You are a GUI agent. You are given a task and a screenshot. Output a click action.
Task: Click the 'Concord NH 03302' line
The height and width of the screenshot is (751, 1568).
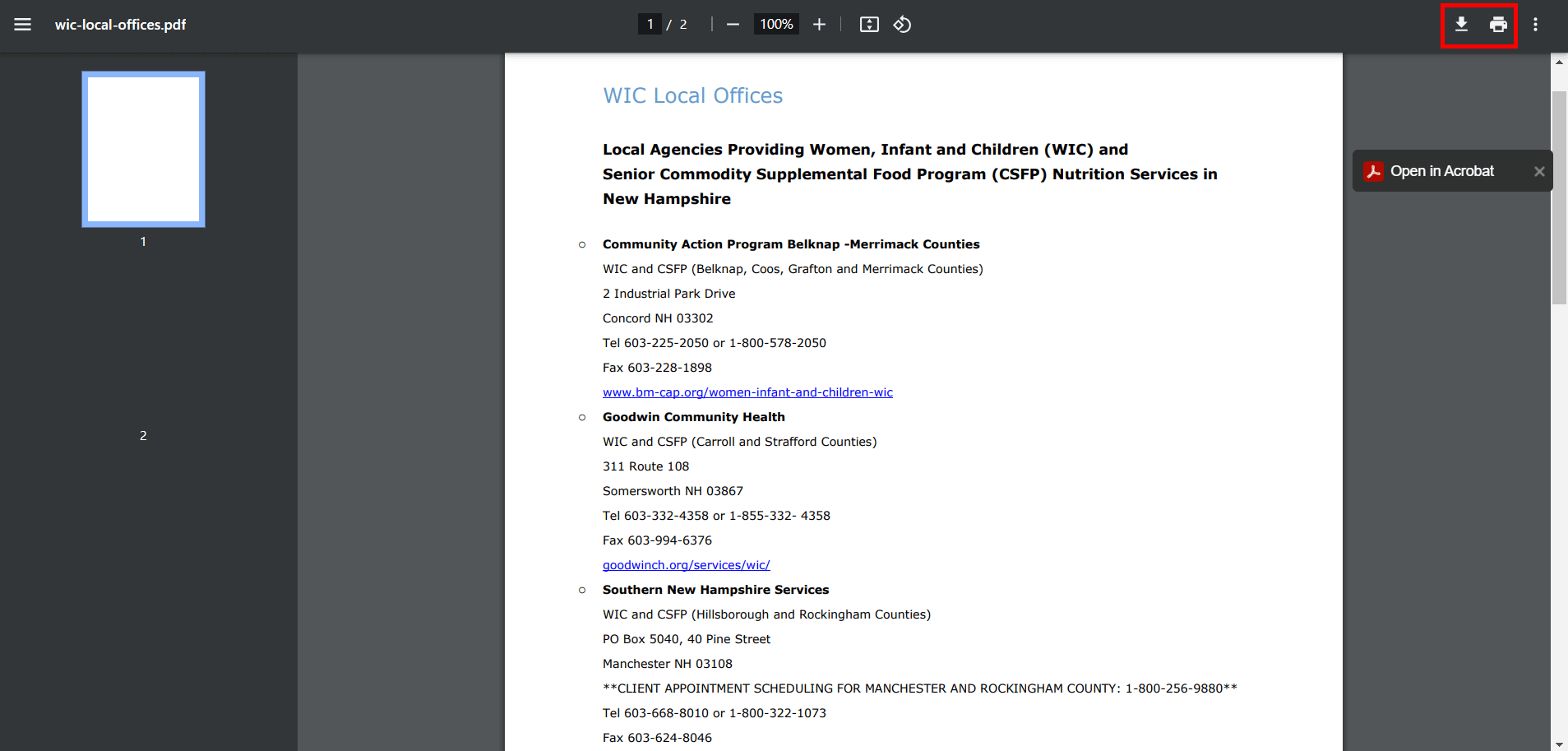658,318
